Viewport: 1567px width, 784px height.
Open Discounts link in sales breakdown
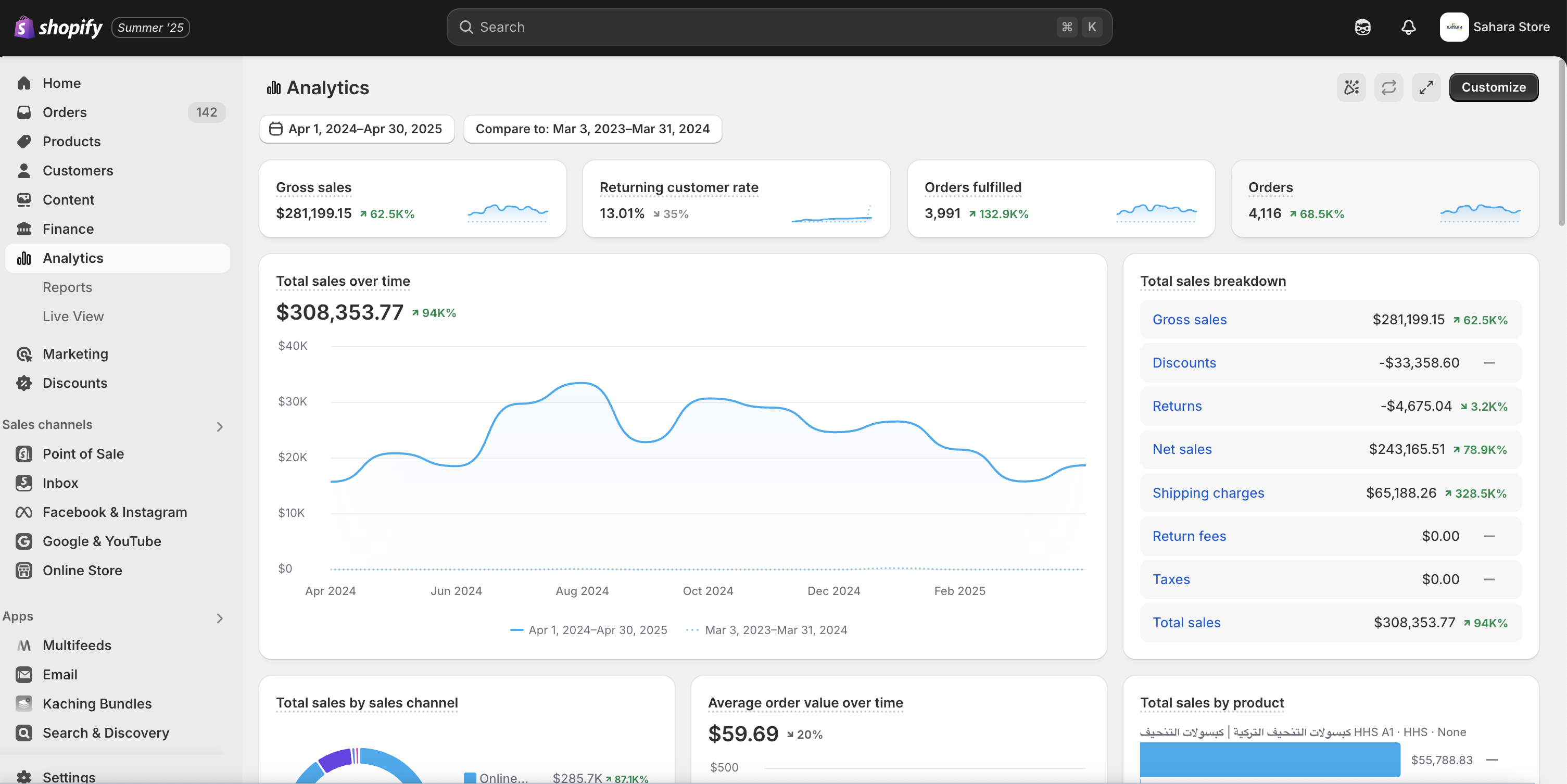tap(1184, 363)
